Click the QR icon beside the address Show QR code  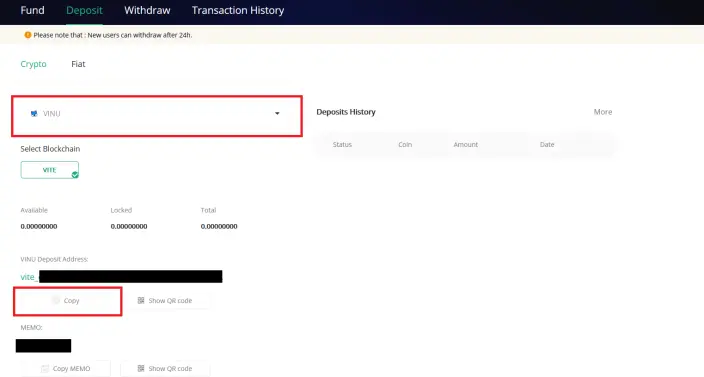(x=141, y=301)
